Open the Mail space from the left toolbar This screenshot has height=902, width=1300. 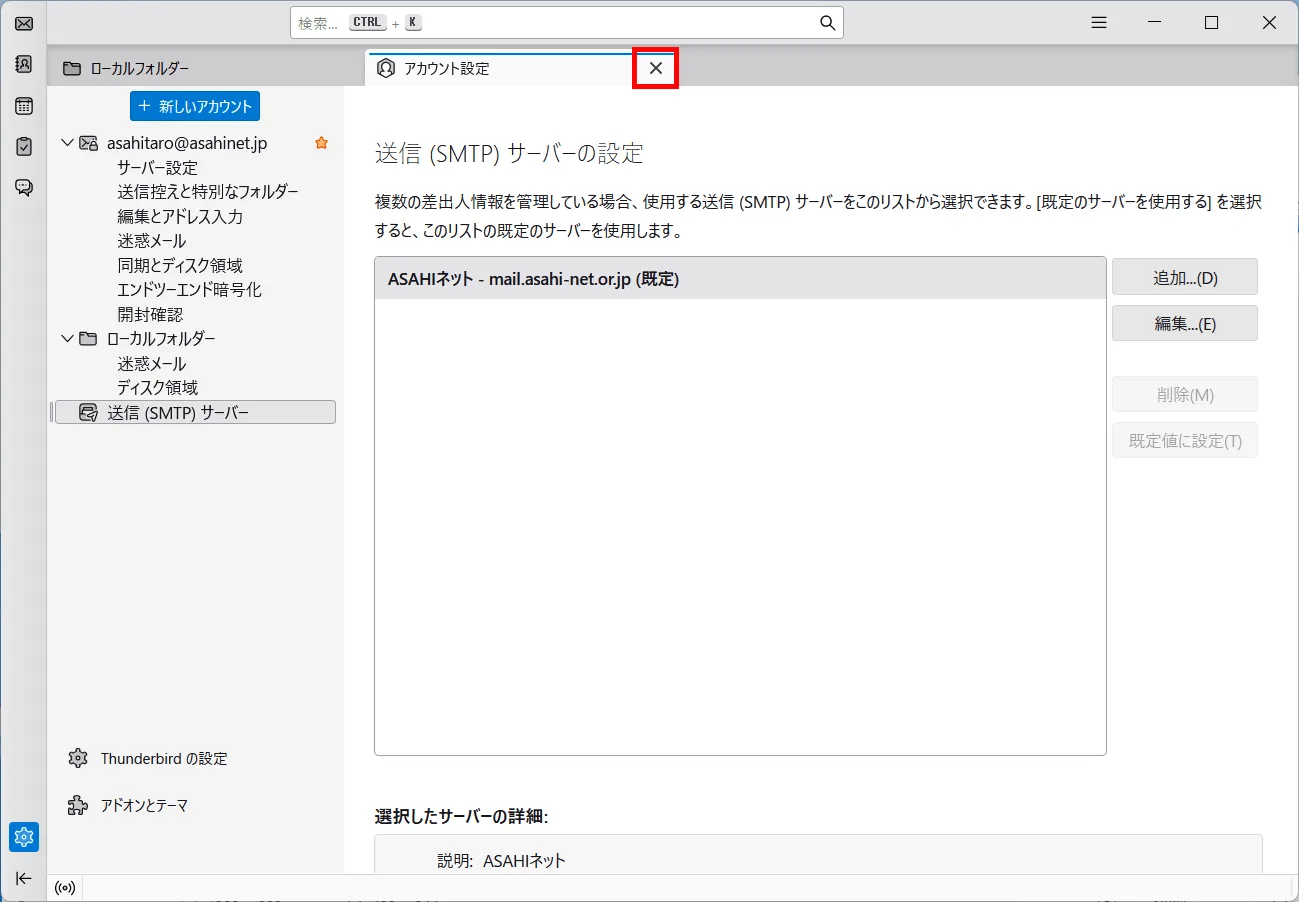pos(23,23)
